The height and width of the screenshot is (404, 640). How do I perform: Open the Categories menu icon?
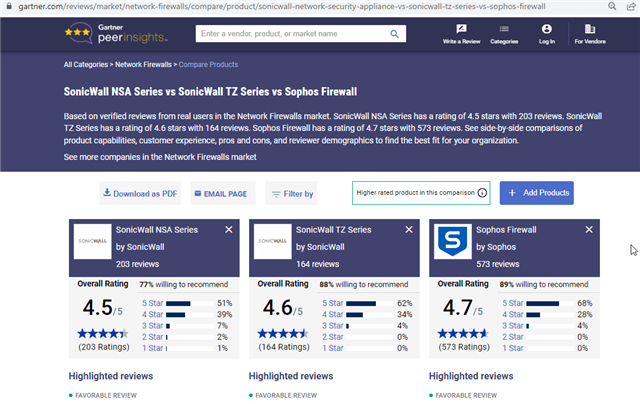click(504, 29)
